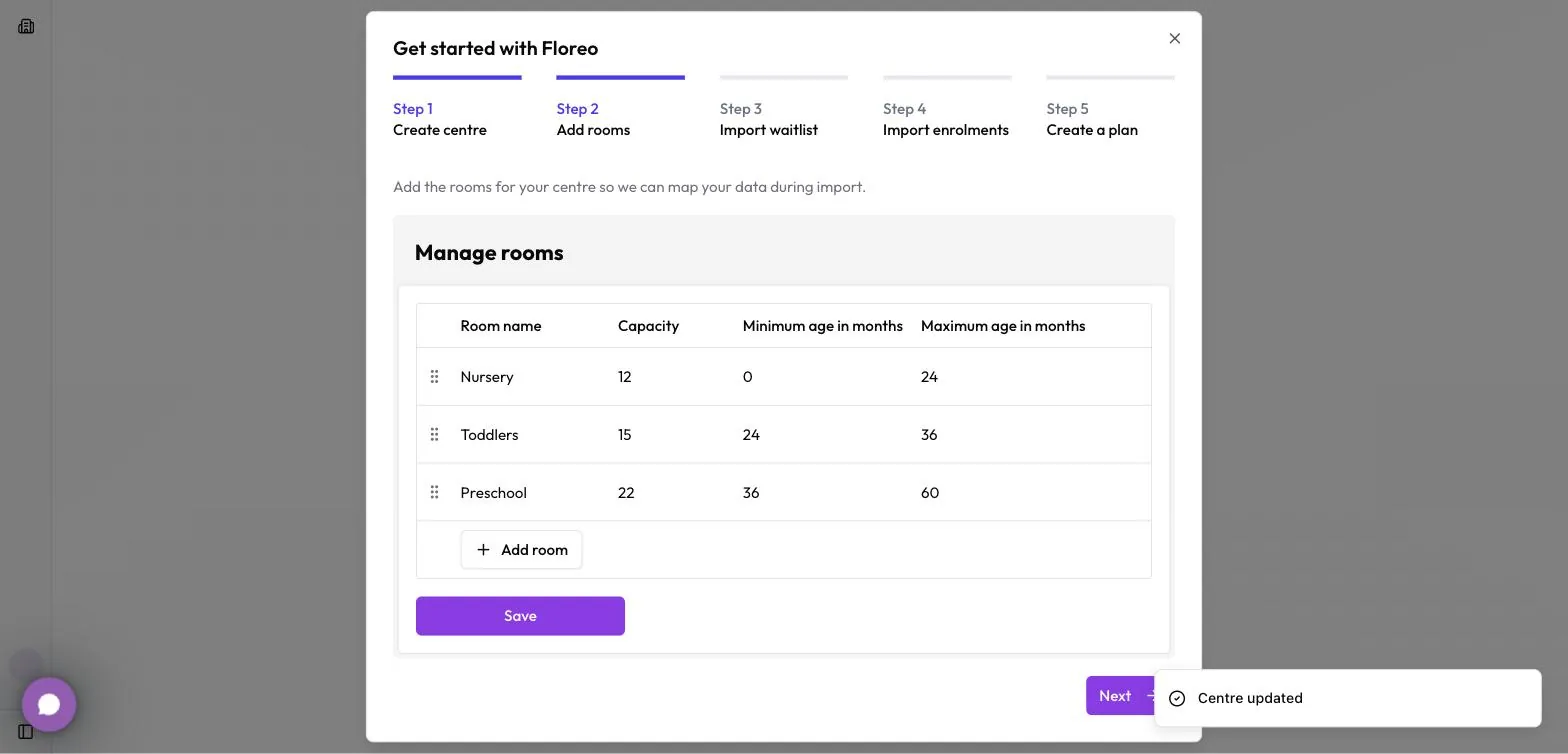Click the Room name column header

[x=501, y=326]
